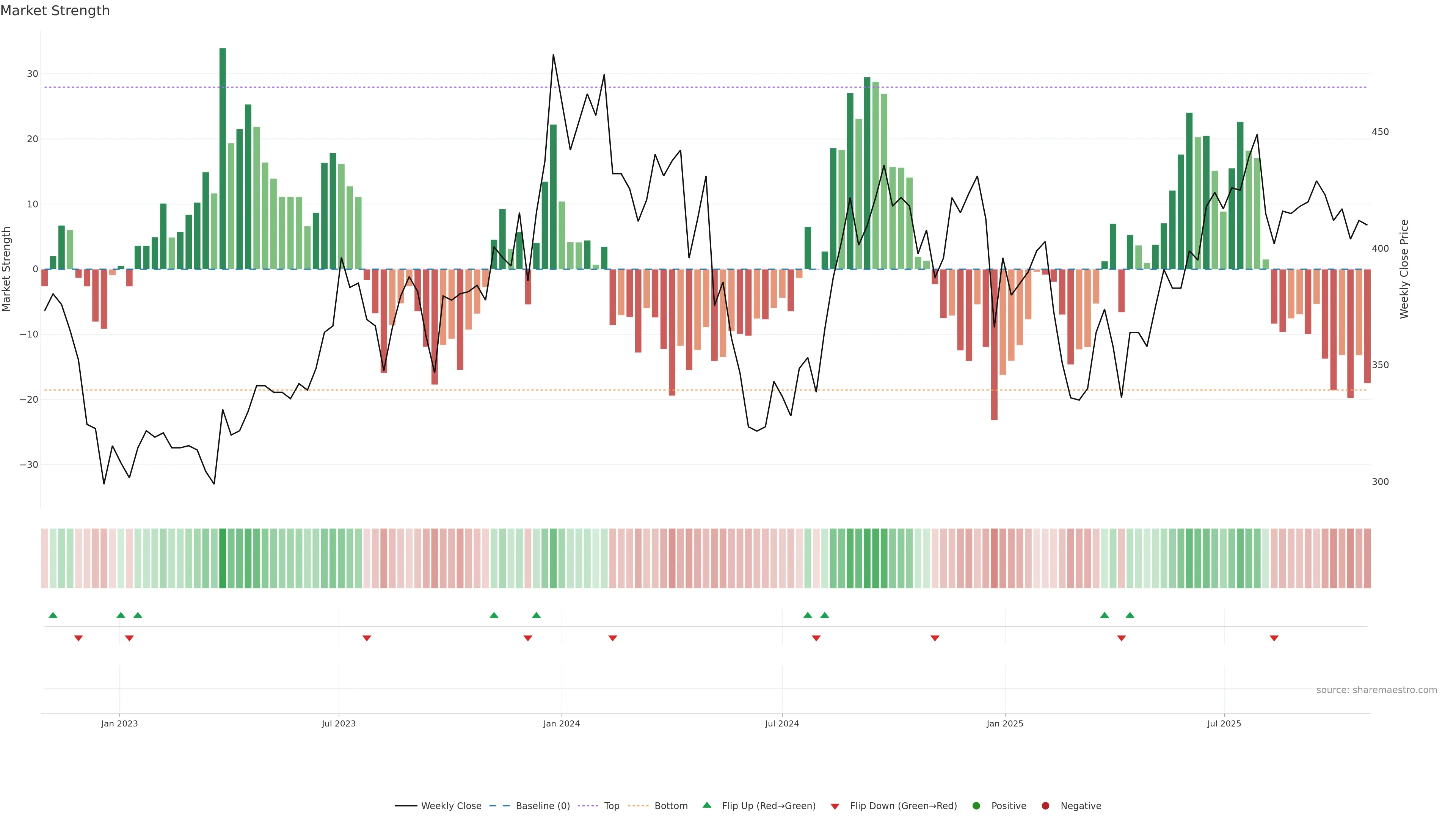
Task: Select the leftmost green flip-up triangle marker
Action: (53, 615)
